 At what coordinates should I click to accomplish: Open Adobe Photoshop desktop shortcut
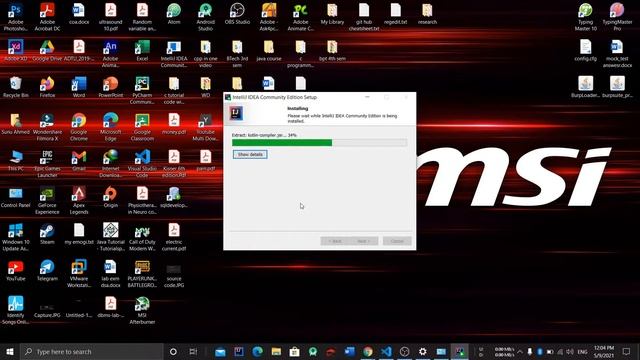16,16
